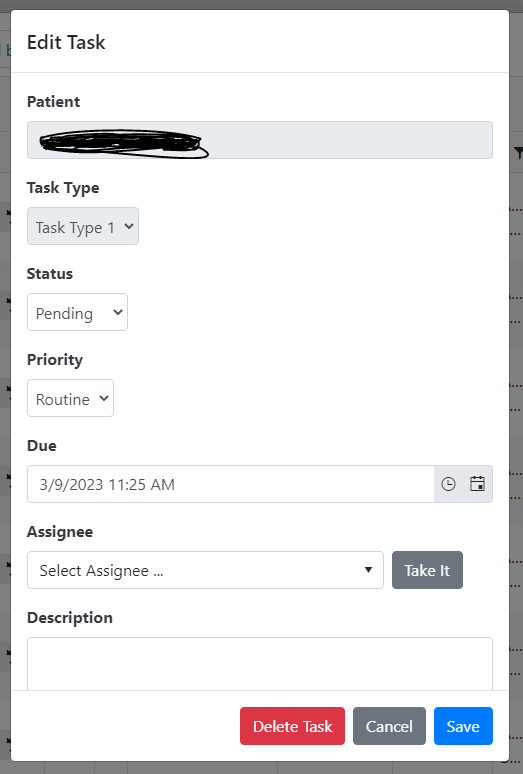Cancel the task edit
523x774 pixels.
[x=389, y=726]
